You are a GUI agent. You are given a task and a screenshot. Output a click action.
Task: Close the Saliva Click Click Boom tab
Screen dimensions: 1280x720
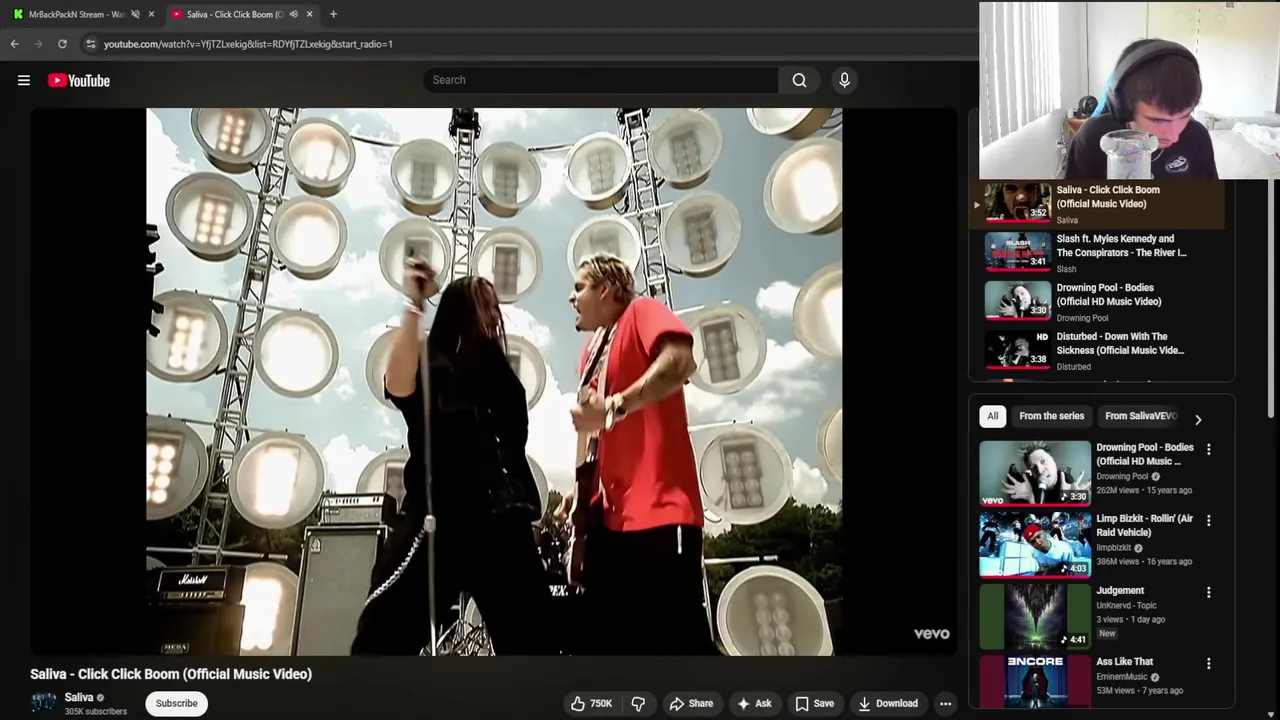tap(309, 14)
